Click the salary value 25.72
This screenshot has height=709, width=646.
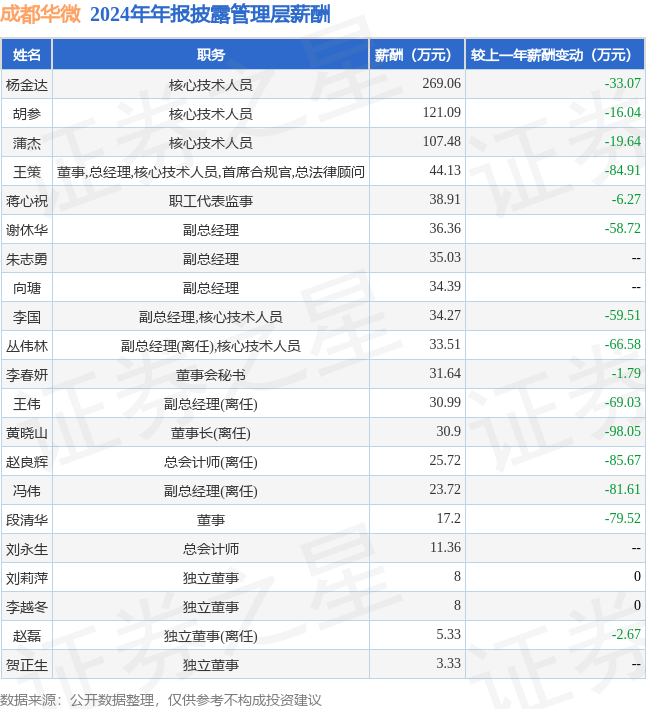[x=445, y=460]
